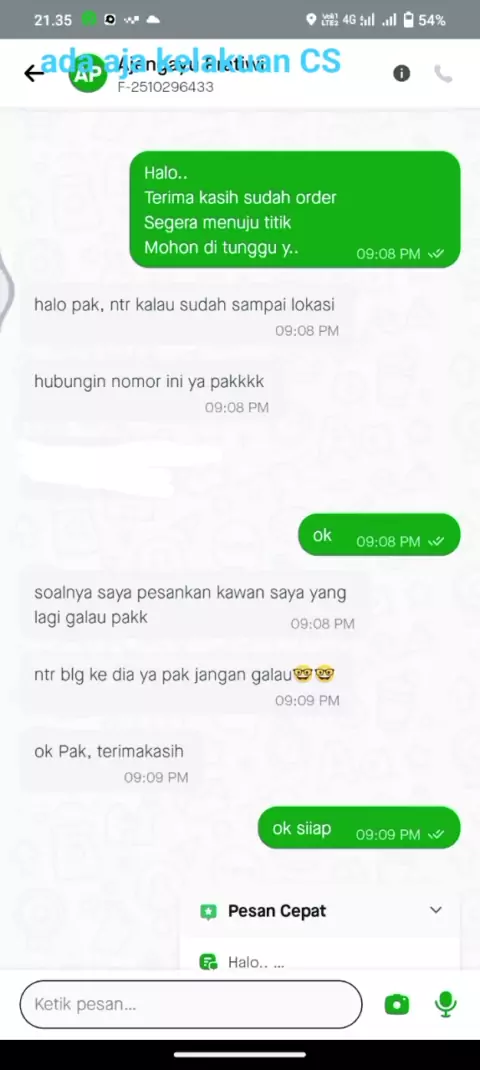Tap the Pesan Cepat star icon
This screenshot has height=1070, width=480.
[x=208, y=911]
